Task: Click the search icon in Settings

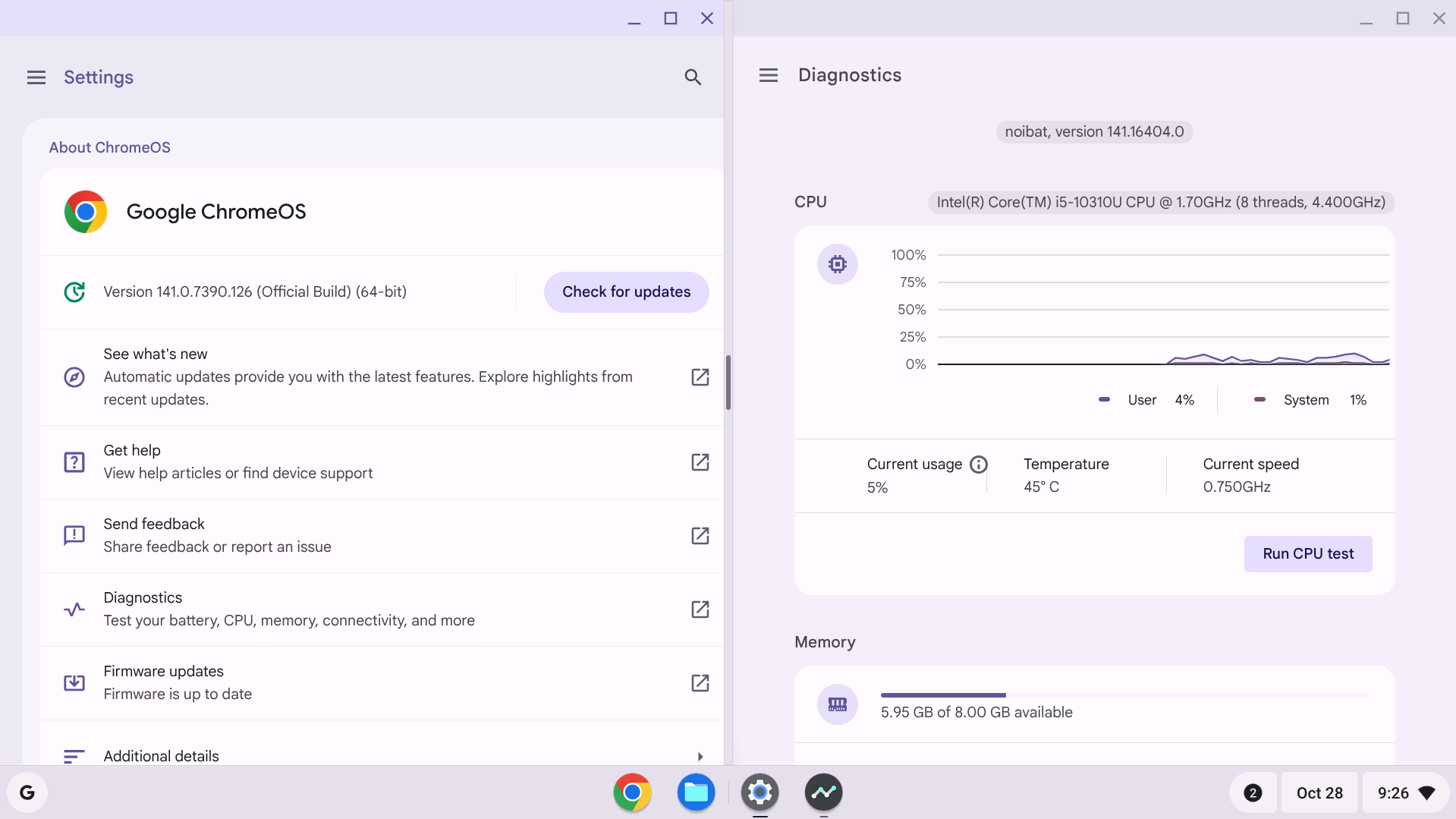Action: 692,77
